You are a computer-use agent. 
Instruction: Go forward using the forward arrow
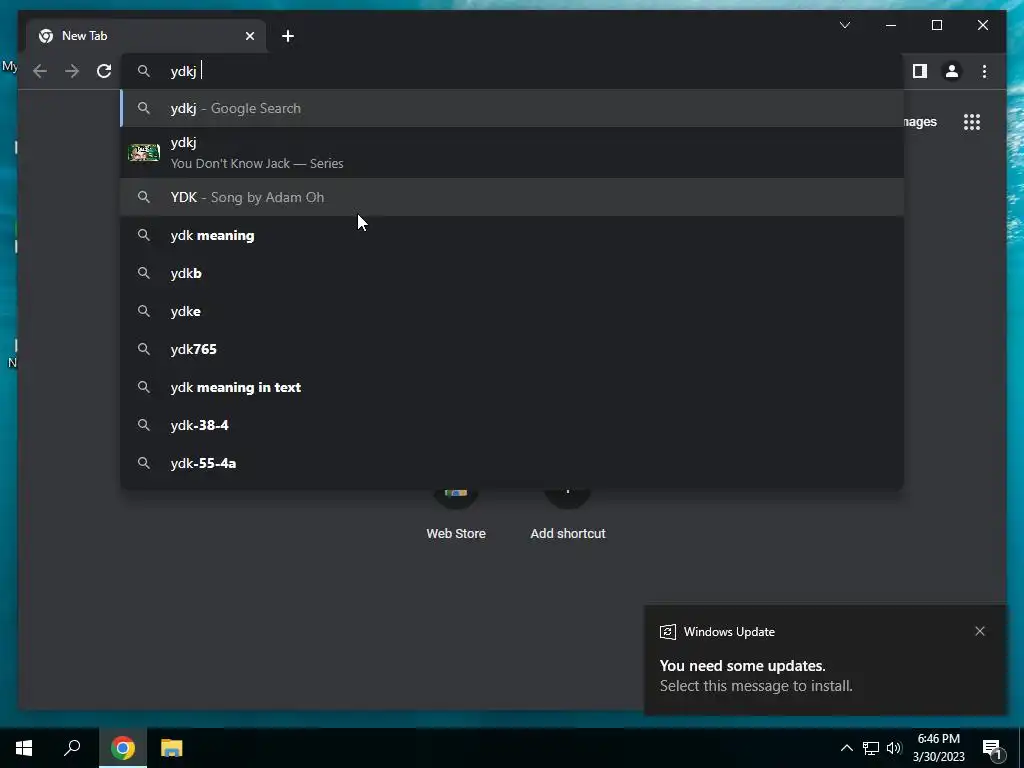coord(72,71)
